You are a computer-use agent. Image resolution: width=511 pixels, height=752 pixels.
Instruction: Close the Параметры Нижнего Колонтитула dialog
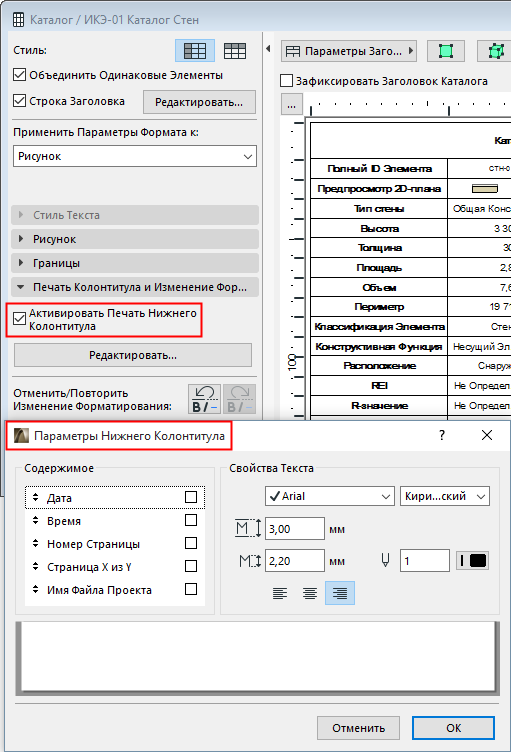[x=487, y=435]
